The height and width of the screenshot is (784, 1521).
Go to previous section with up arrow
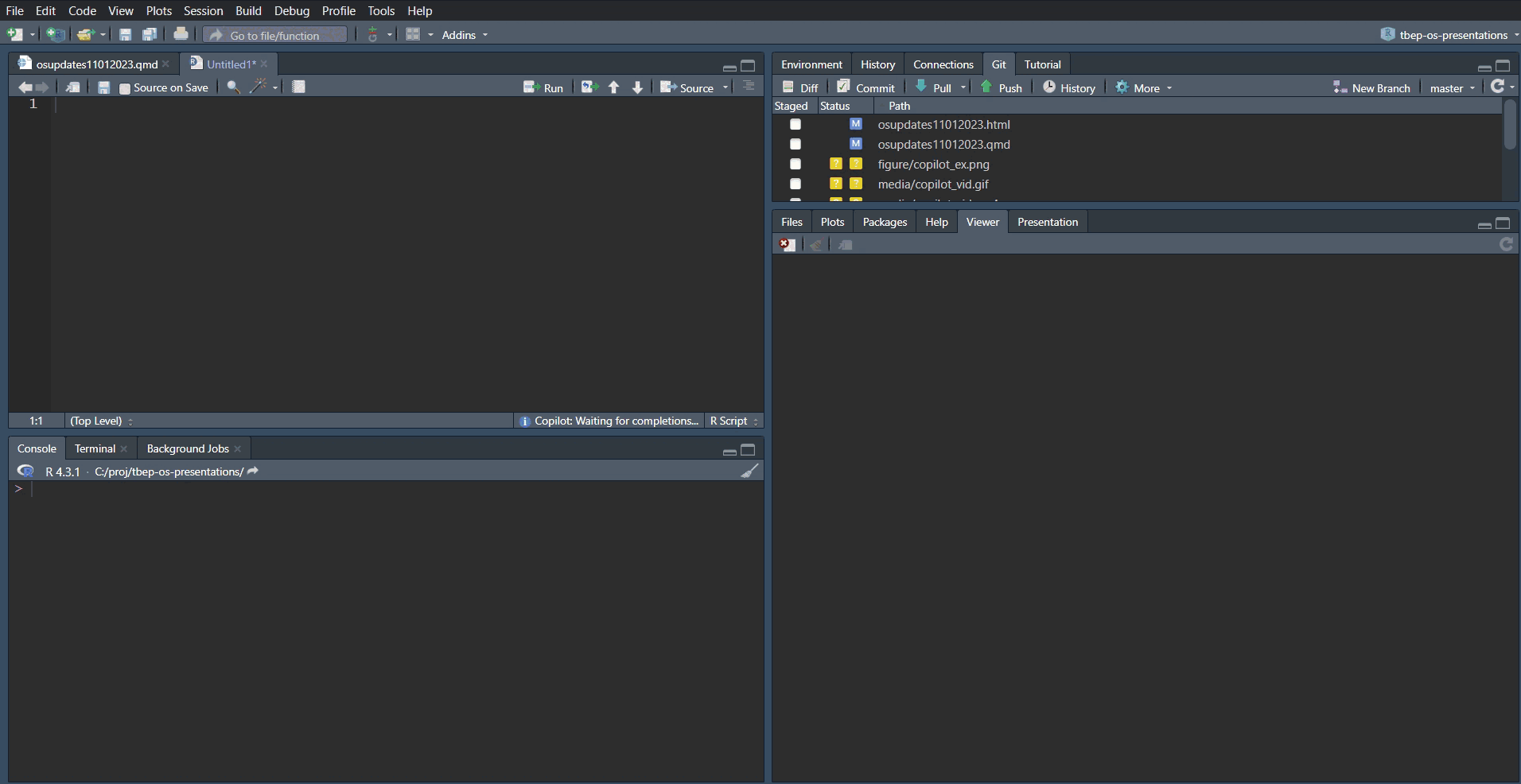coord(613,87)
